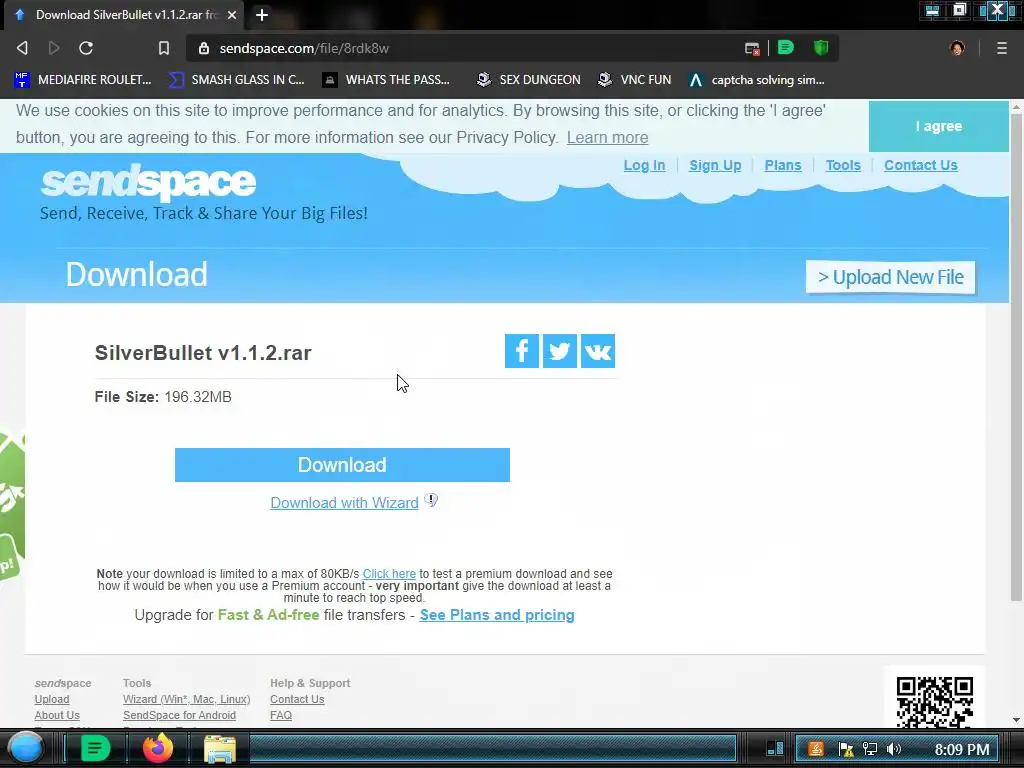The height and width of the screenshot is (768, 1024).
Task: Click footer About Us link
Action: pyautogui.click(x=57, y=715)
